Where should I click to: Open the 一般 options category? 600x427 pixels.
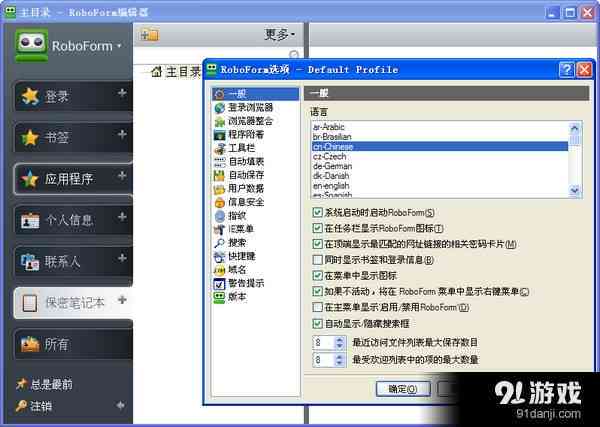(x=255, y=94)
